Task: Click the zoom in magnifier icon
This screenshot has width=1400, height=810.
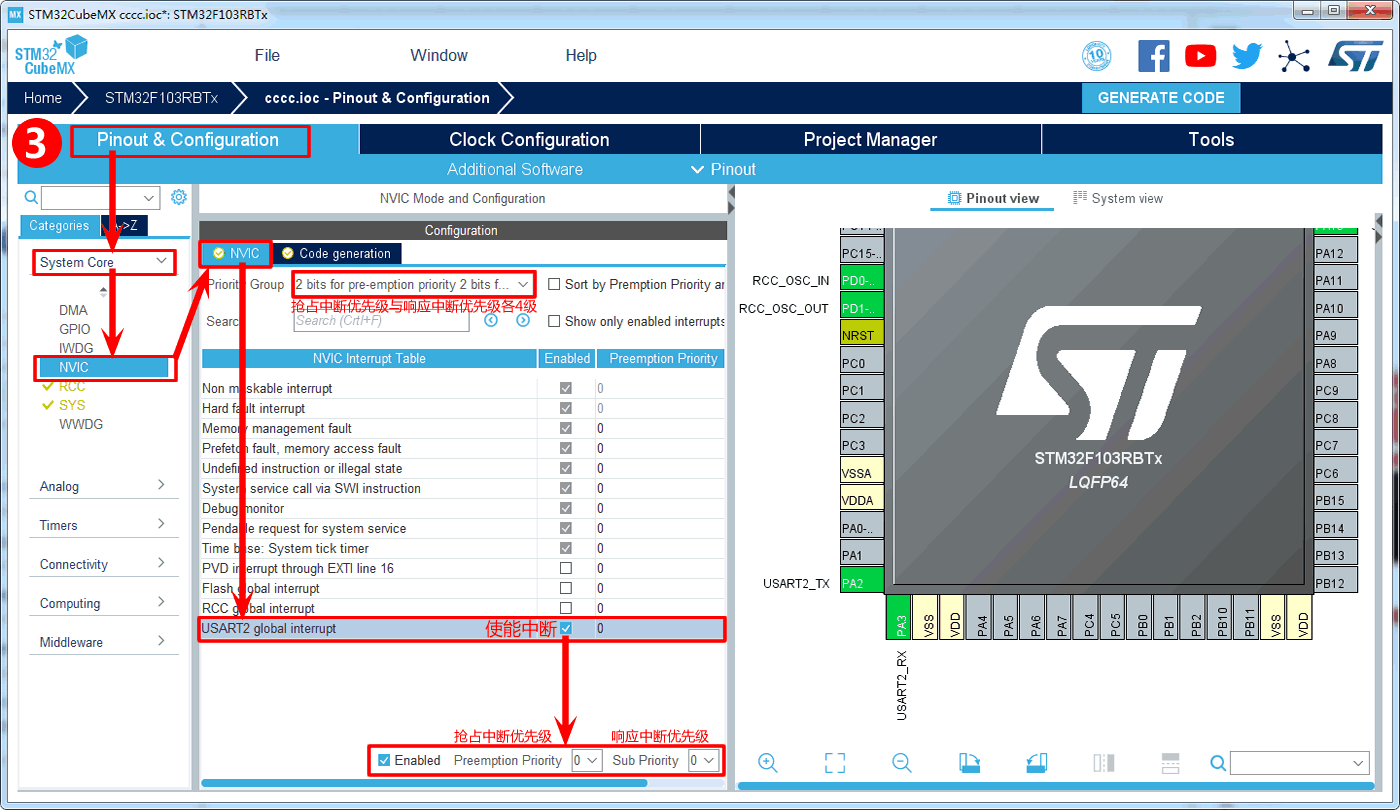Action: coord(768,763)
